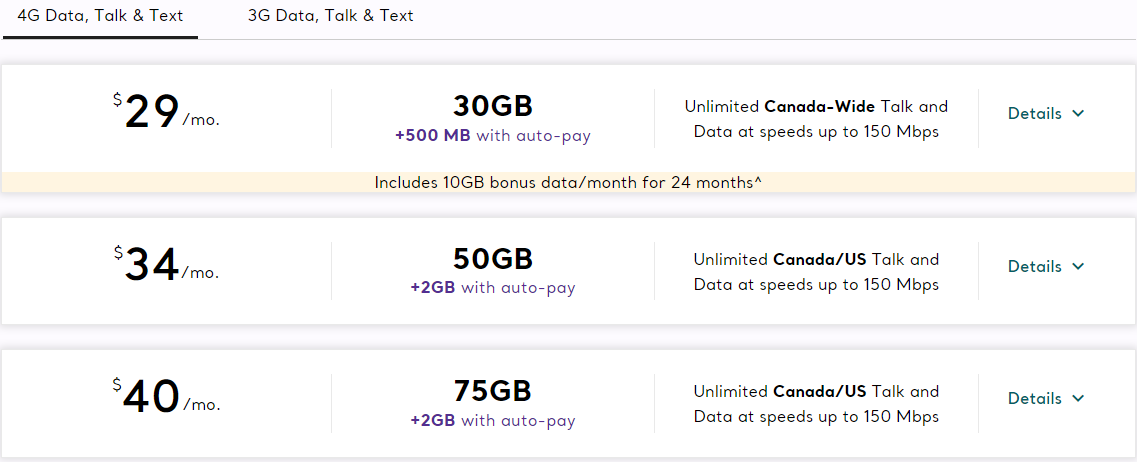1137x462 pixels.
Task: Expand Details for the $34 plan
Action: tap(1035, 267)
